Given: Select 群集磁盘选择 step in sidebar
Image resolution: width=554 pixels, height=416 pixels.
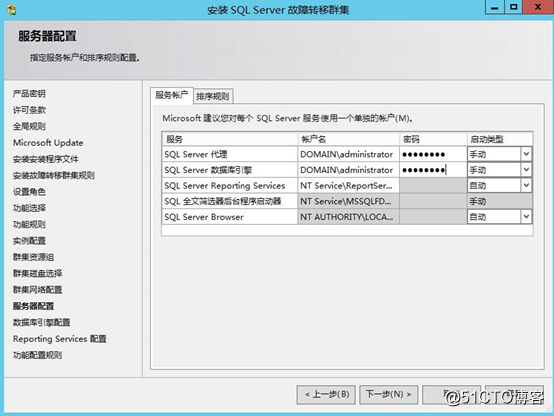Looking at the screenshot, I should click(x=37, y=273).
